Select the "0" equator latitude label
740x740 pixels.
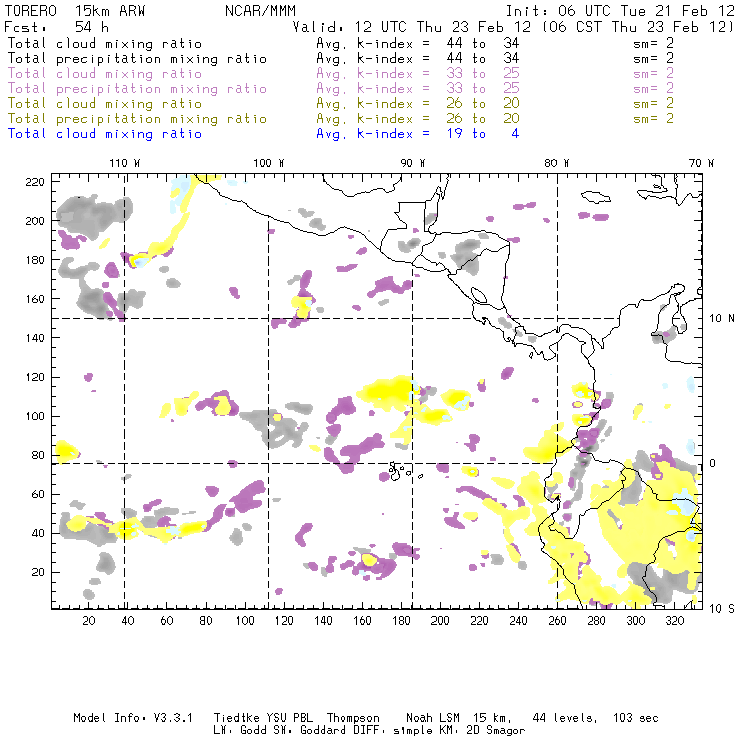(713, 463)
